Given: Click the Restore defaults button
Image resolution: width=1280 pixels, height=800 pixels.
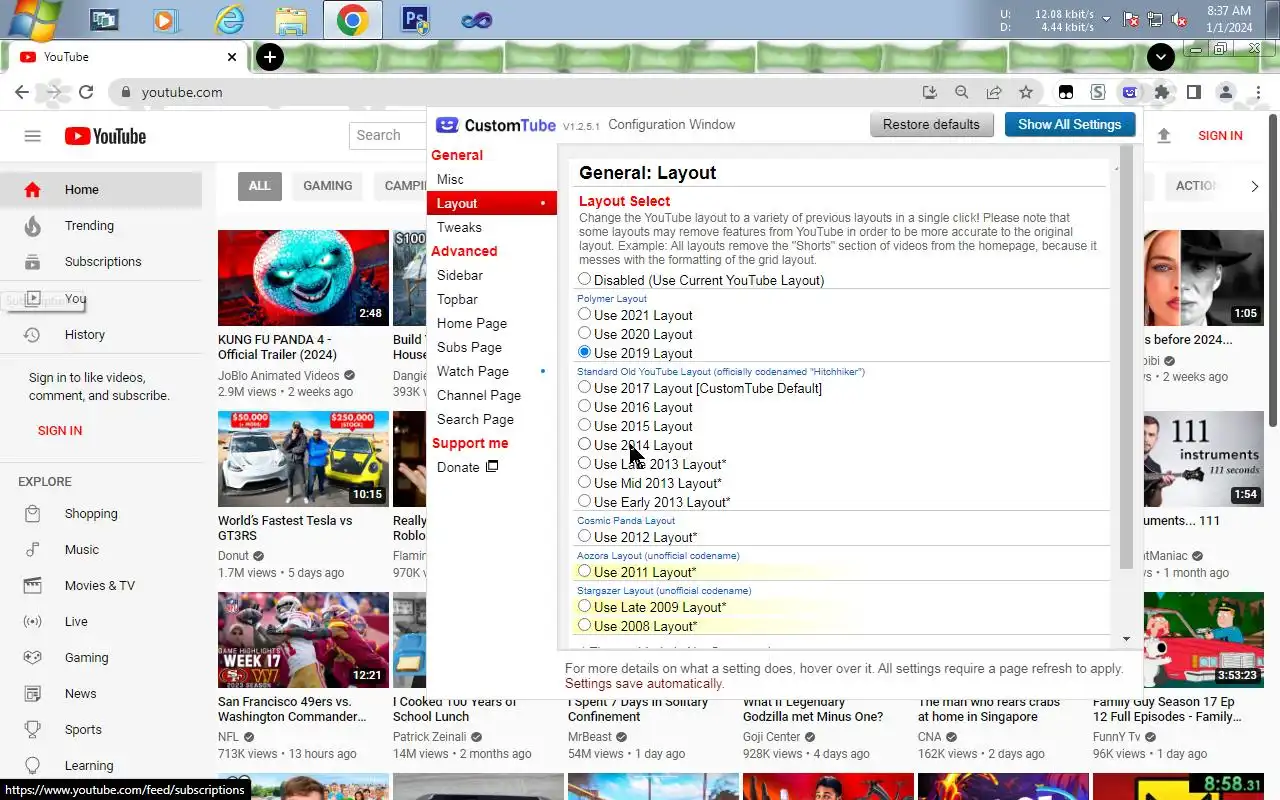Looking at the screenshot, I should tap(931, 125).
